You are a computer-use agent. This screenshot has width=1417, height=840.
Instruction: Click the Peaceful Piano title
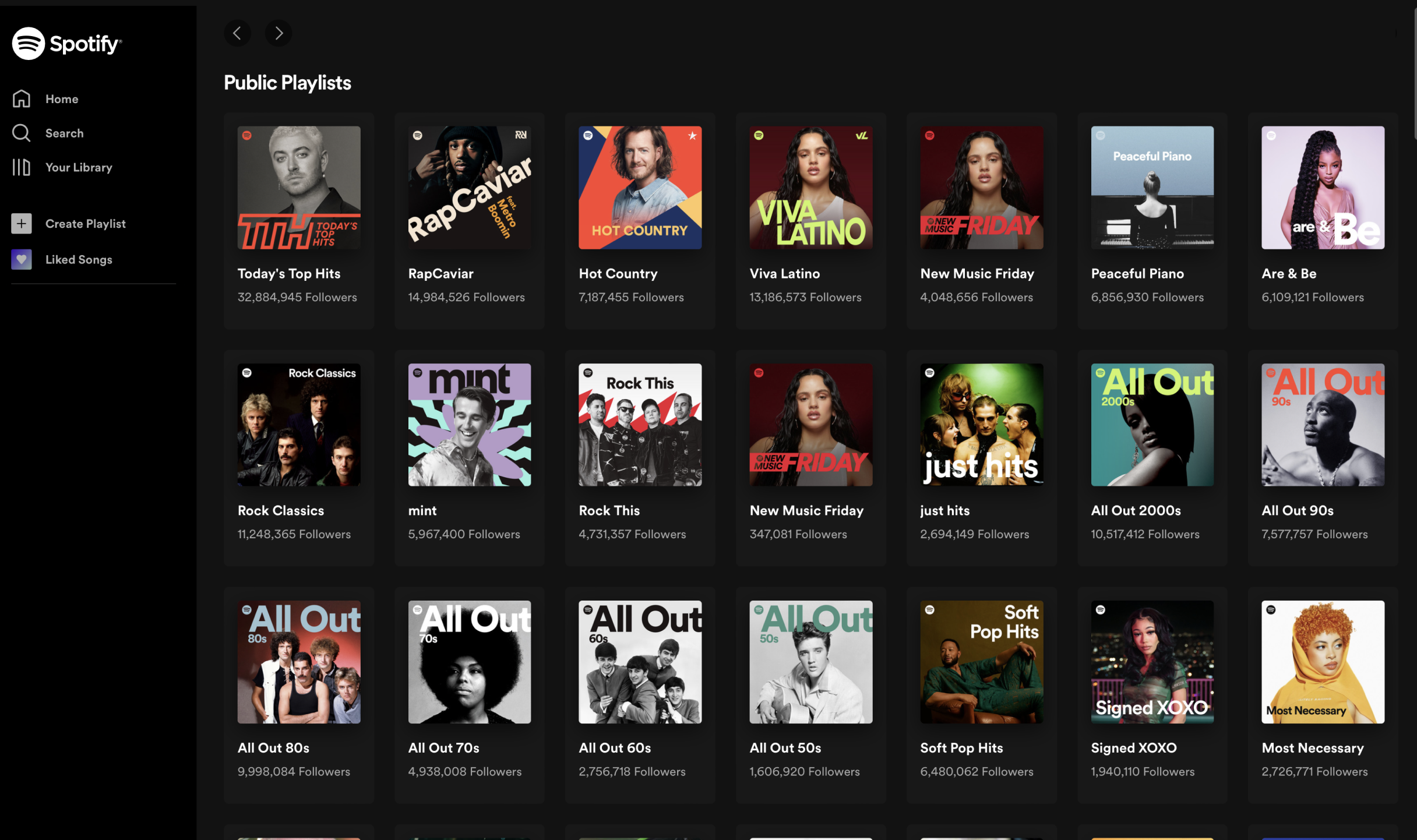click(1137, 274)
